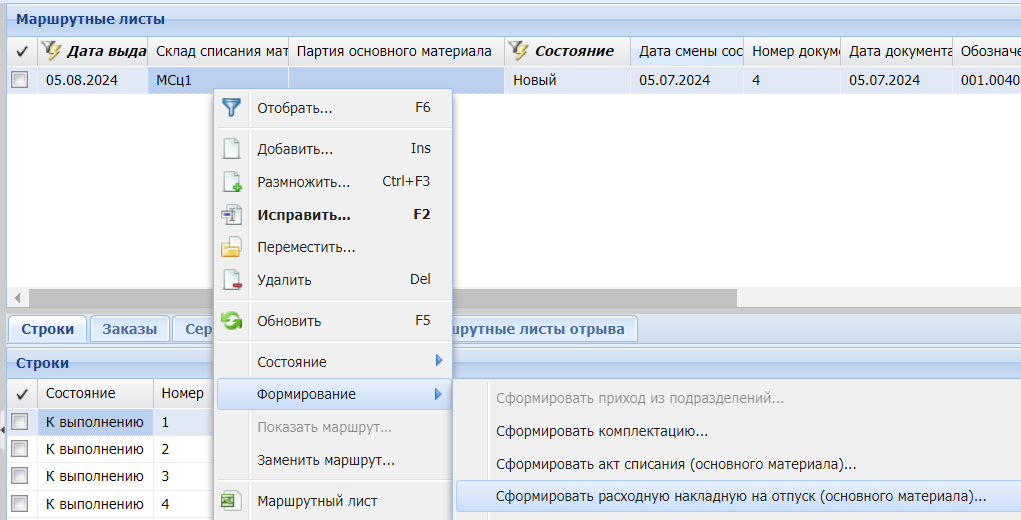Check the box for row number 1
The height and width of the screenshot is (520, 1021).
(19, 423)
